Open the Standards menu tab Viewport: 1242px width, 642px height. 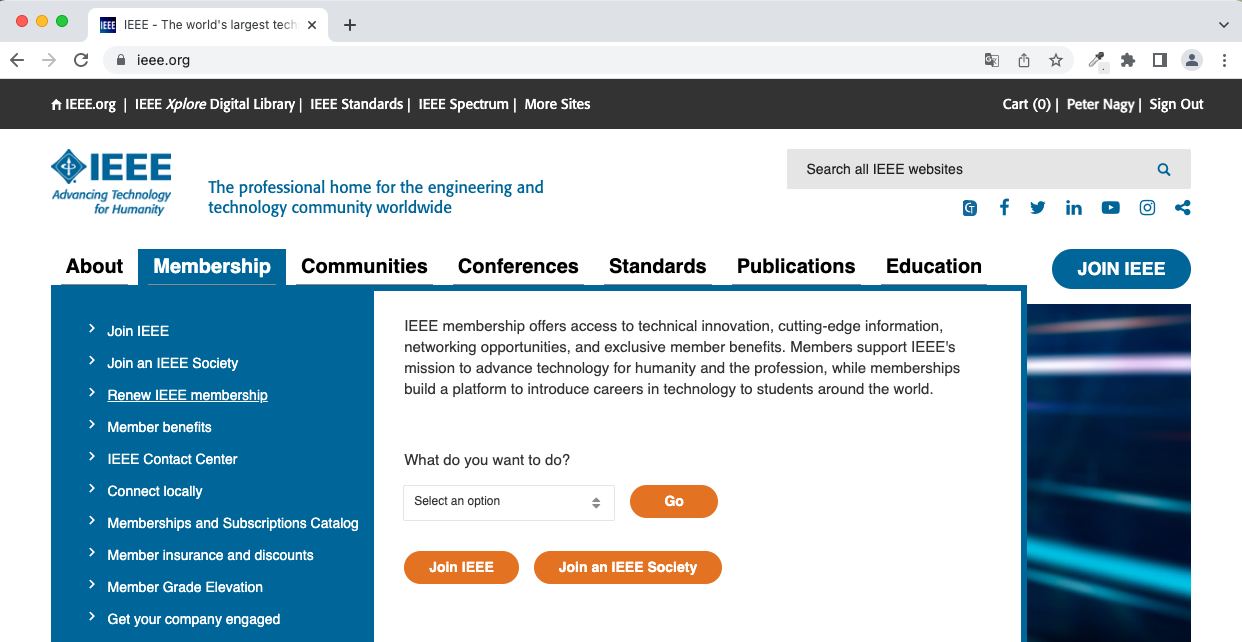click(x=657, y=266)
